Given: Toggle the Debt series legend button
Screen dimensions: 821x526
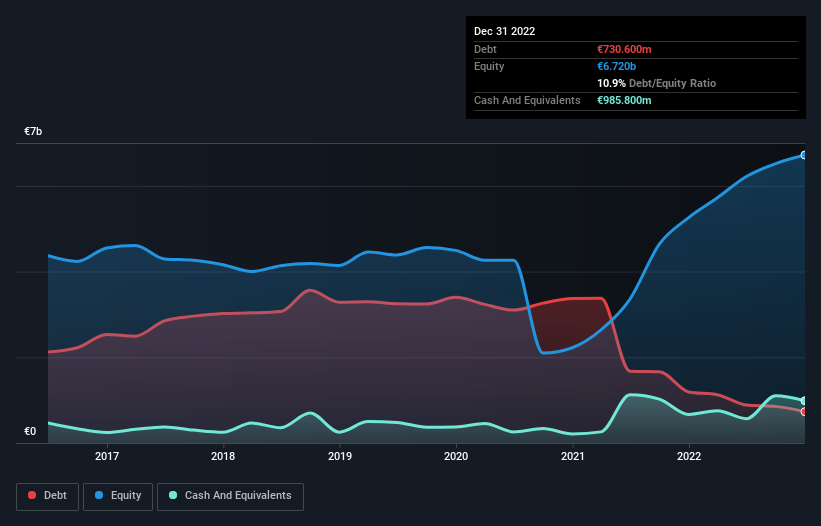Looking at the screenshot, I should [x=48, y=496].
